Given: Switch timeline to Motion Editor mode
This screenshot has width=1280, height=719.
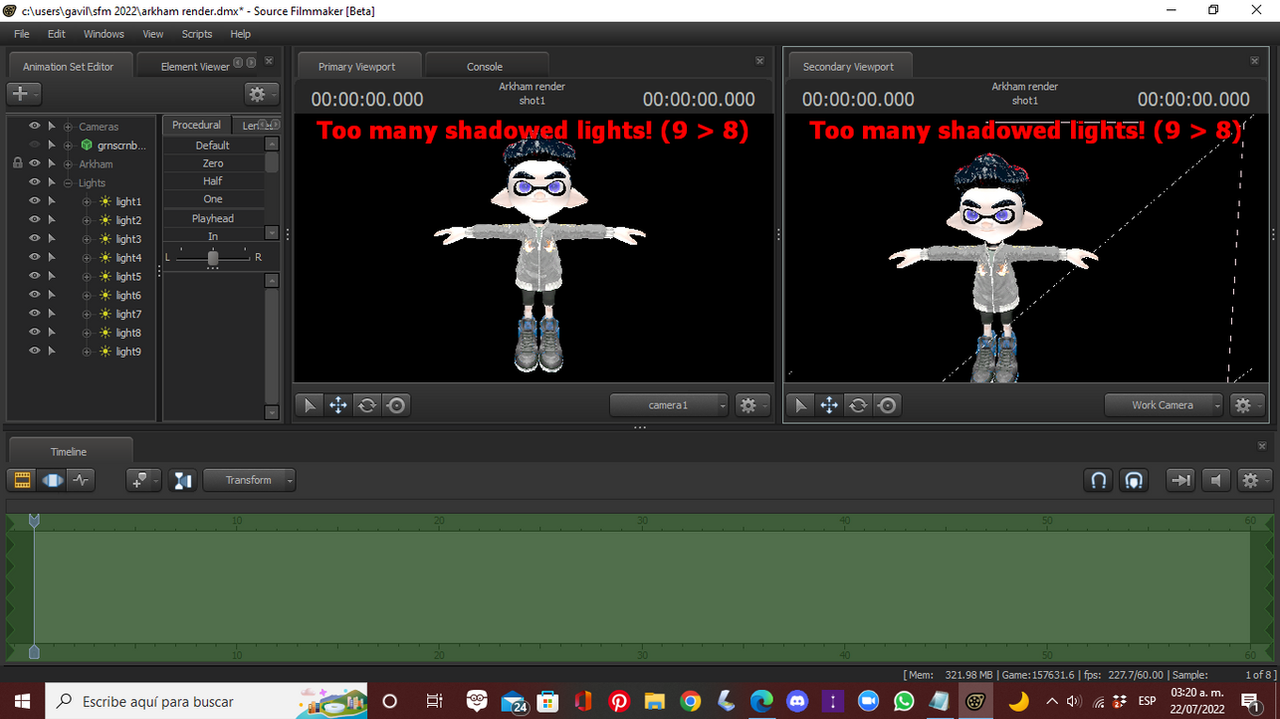Looking at the screenshot, I should [x=52, y=480].
